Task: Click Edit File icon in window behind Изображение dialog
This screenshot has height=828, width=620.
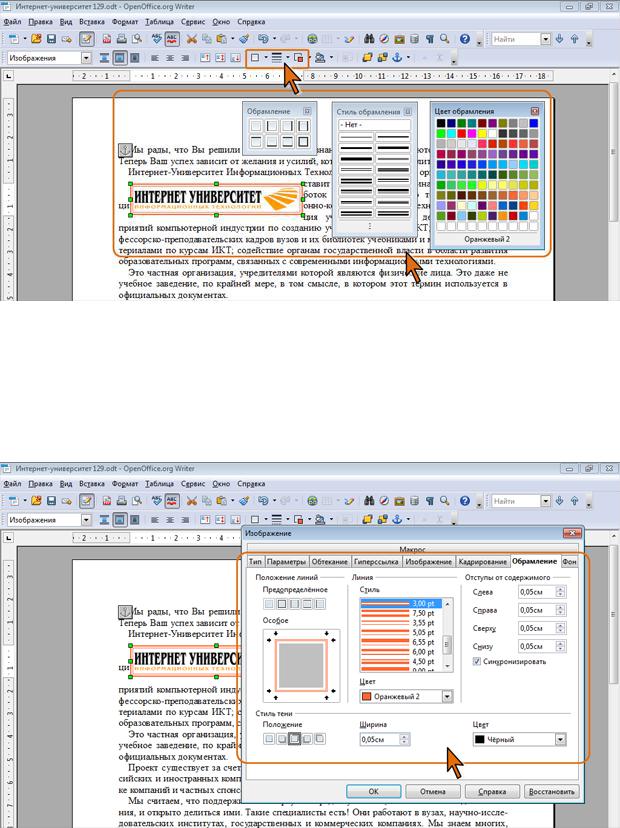Action: tap(87, 501)
